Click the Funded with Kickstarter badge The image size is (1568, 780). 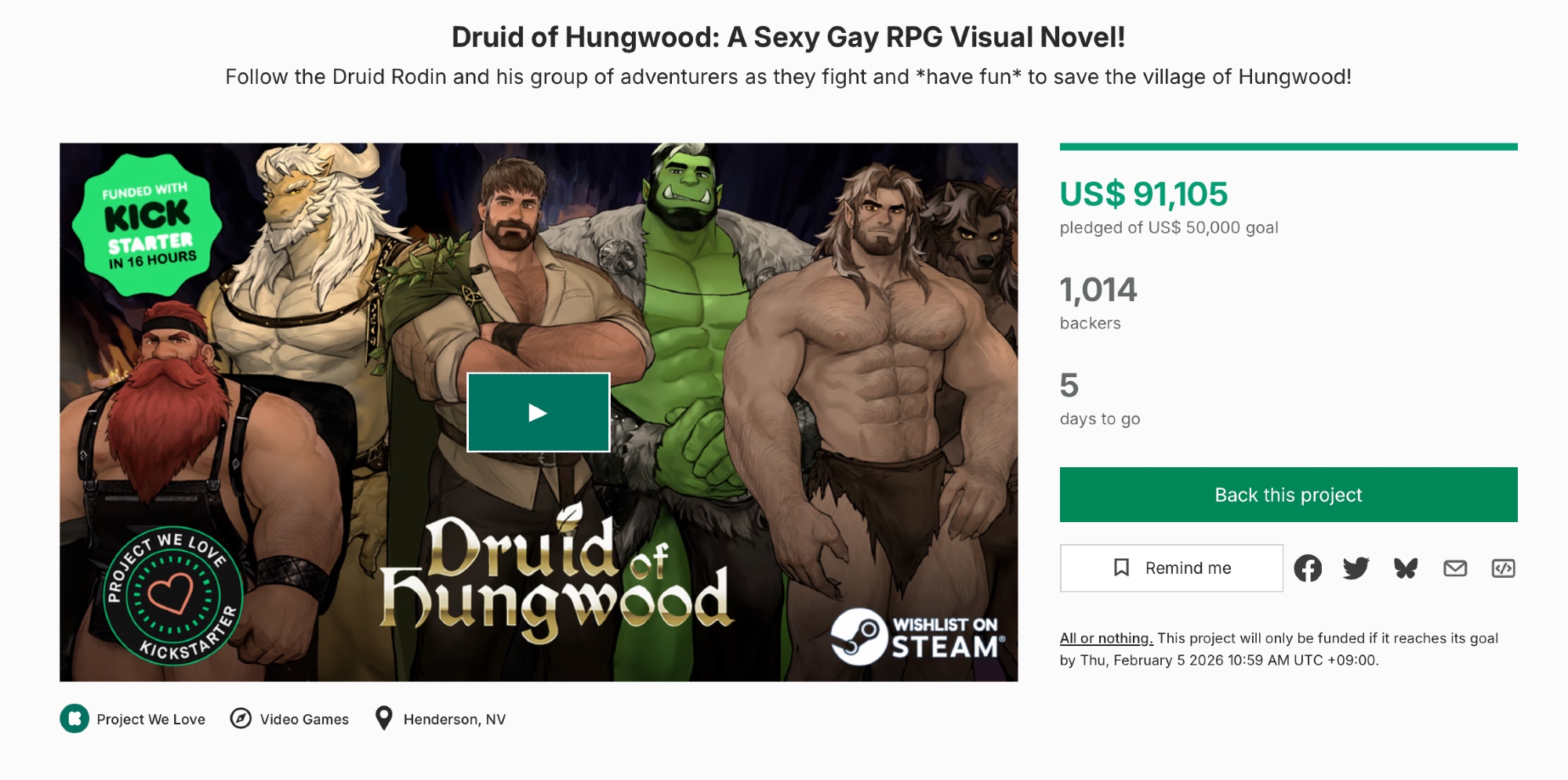pos(147,225)
